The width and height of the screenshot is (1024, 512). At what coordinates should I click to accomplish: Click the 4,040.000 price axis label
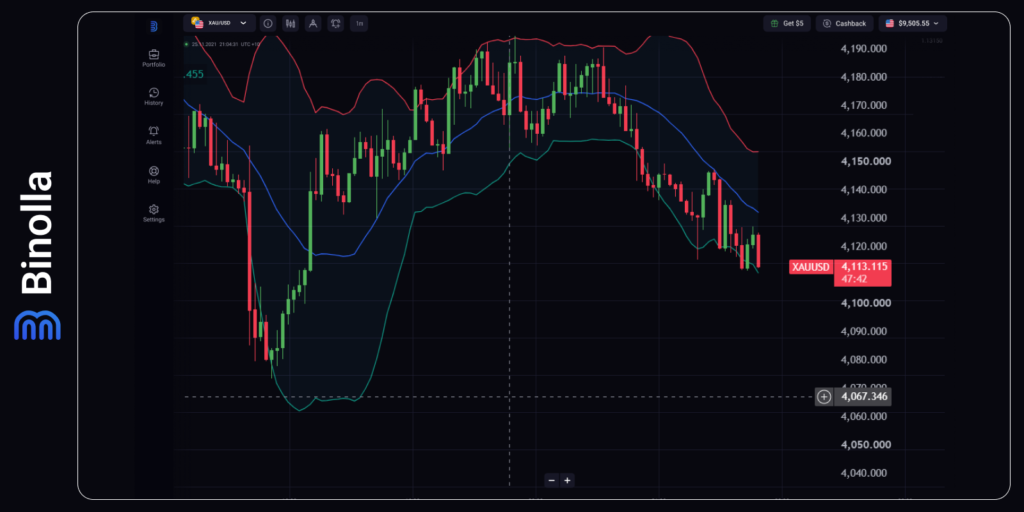point(863,473)
